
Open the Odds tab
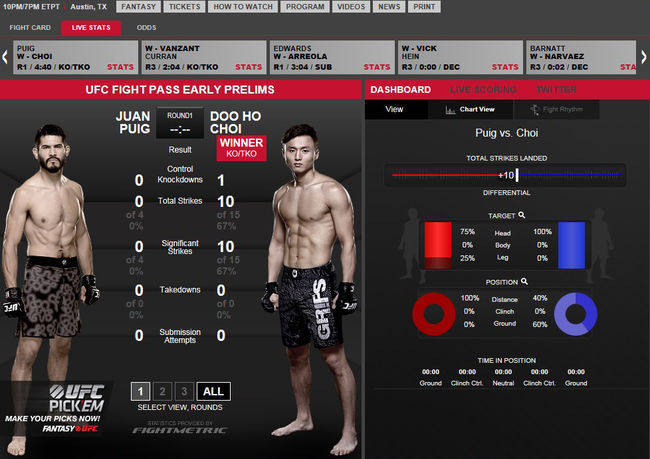[x=146, y=28]
